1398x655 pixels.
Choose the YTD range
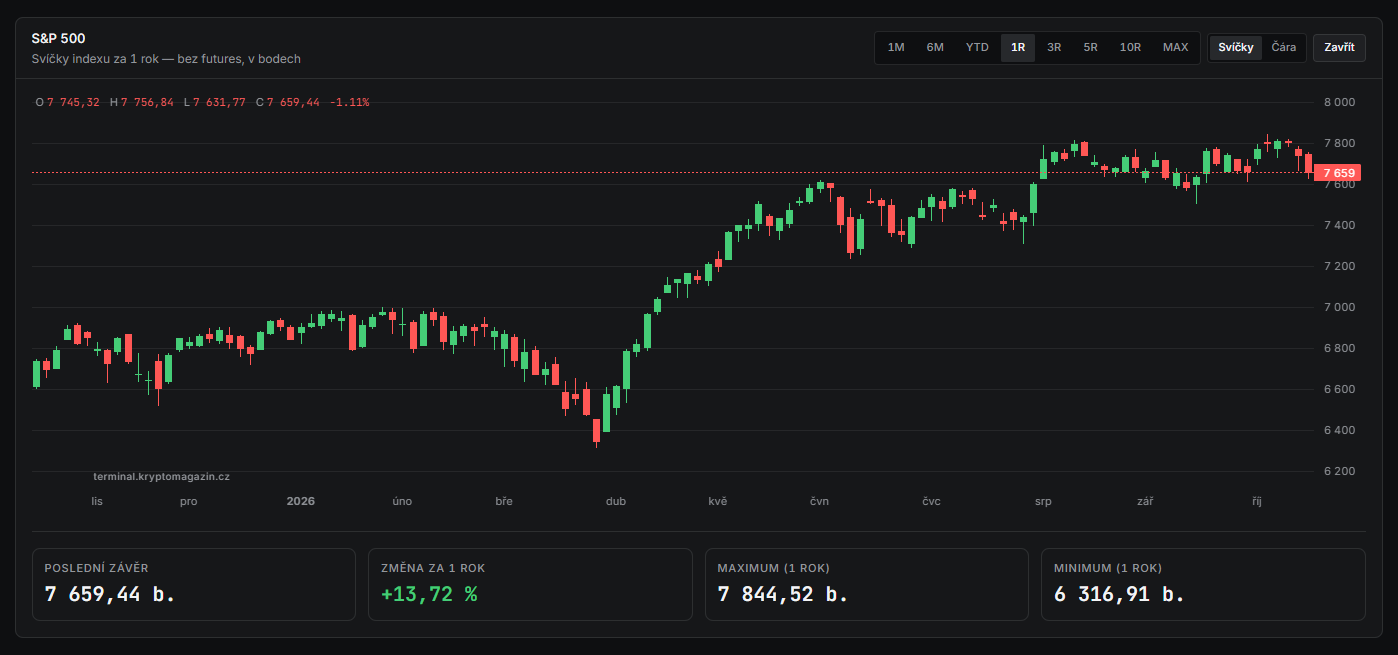[977, 47]
